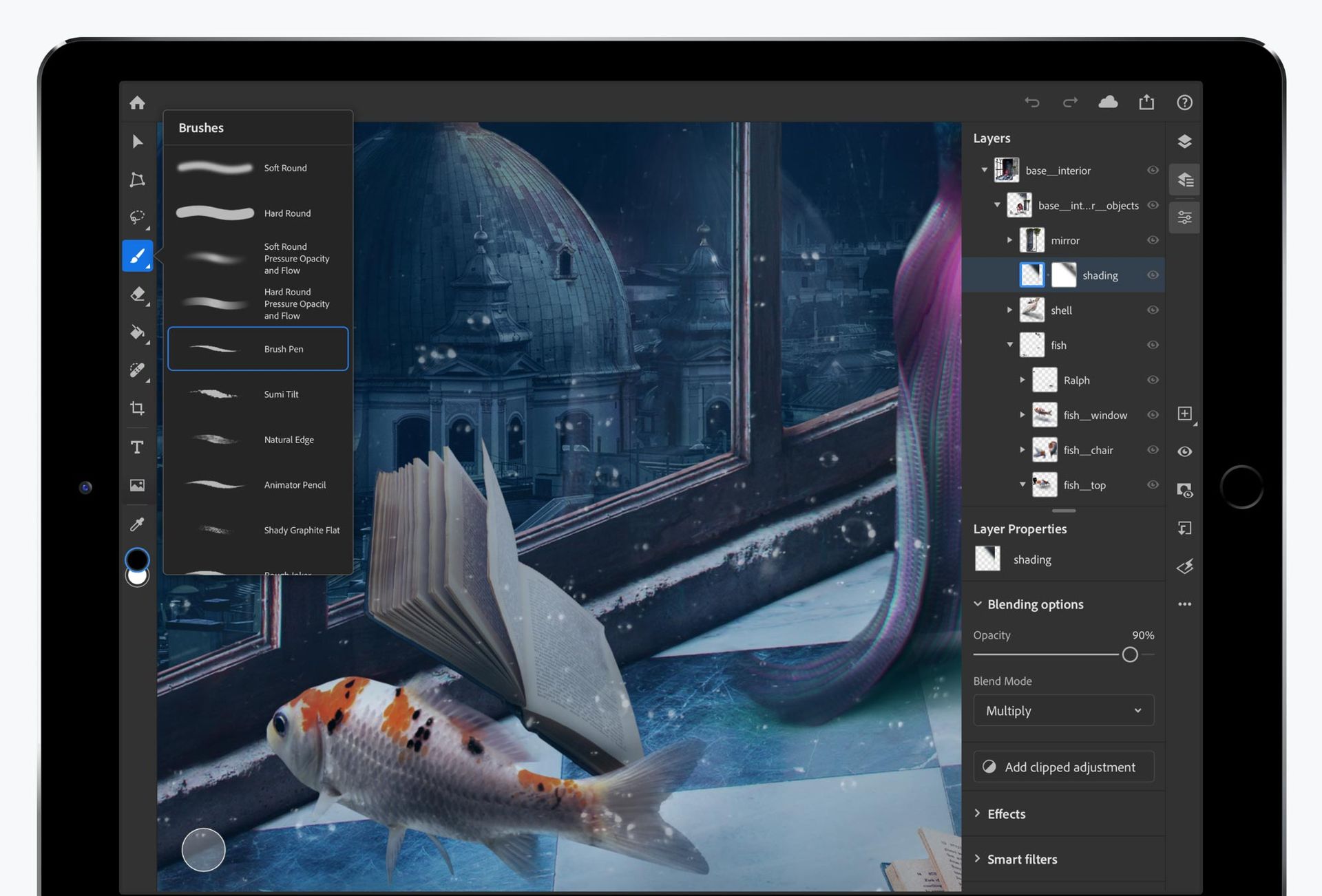Viewport: 1322px width, 896px height.
Task: Toggle visibility of the Ralph layer
Action: click(x=1153, y=380)
